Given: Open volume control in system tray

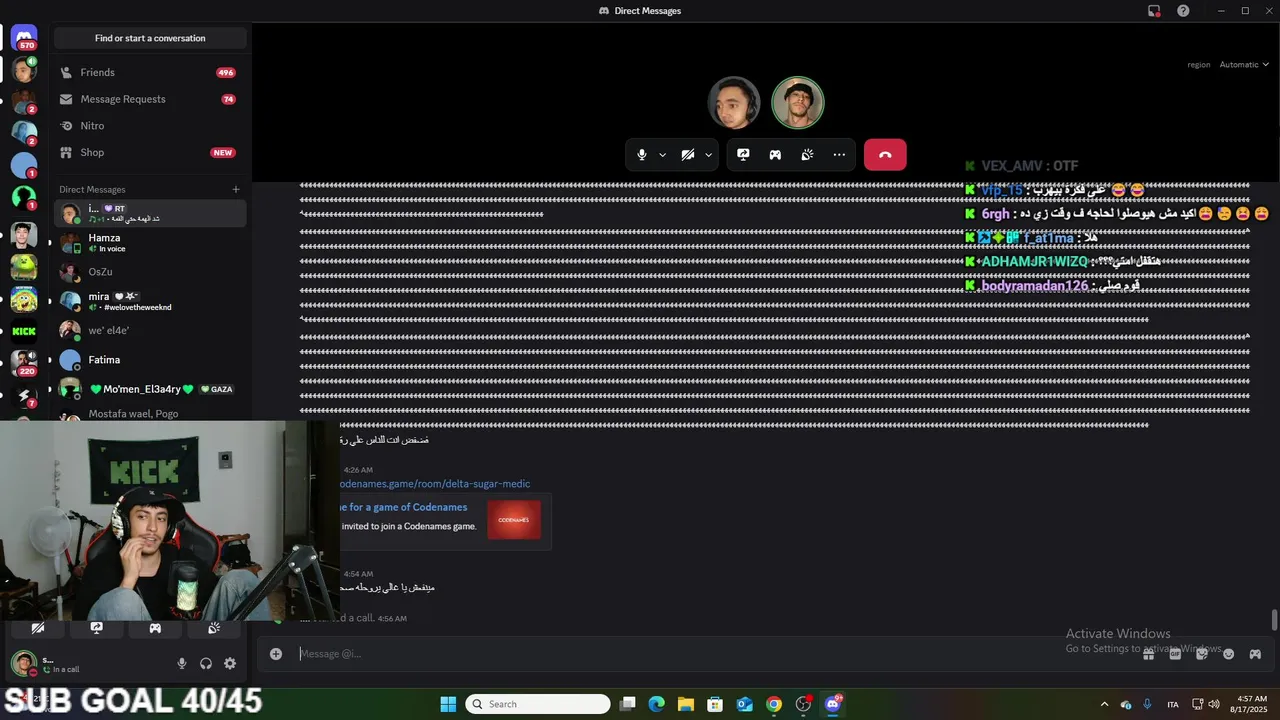Looking at the screenshot, I should pos(1214,704).
